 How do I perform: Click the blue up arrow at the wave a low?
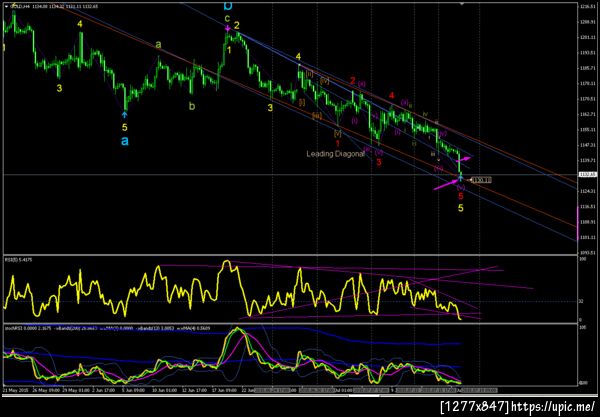(125, 114)
